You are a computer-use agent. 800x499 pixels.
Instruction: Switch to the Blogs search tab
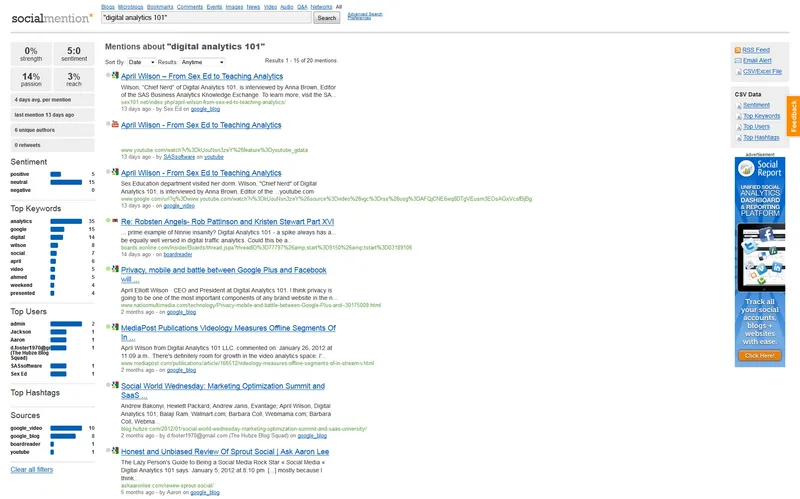pos(108,7)
